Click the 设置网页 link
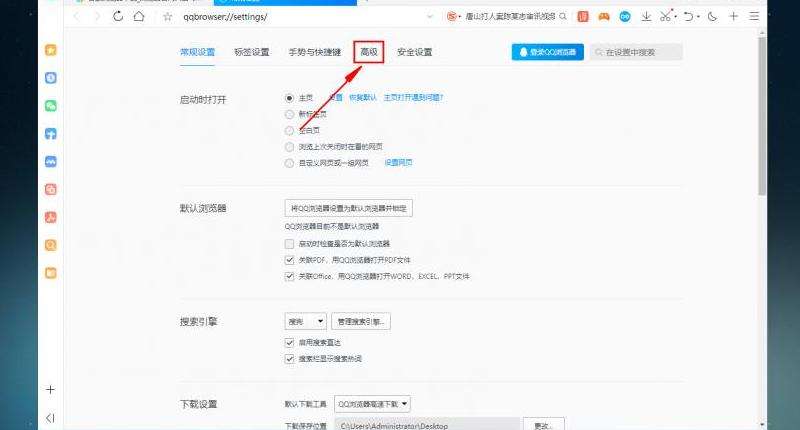Viewport: 800px width, 430px height. click(x=398, y=163)
